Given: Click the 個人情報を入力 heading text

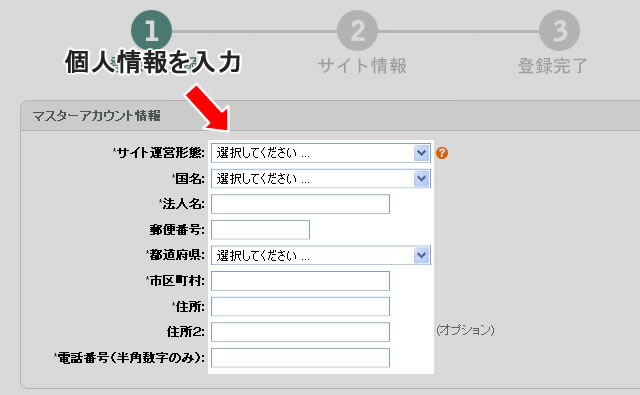Looking at the screenshot, I should (153, 62).
